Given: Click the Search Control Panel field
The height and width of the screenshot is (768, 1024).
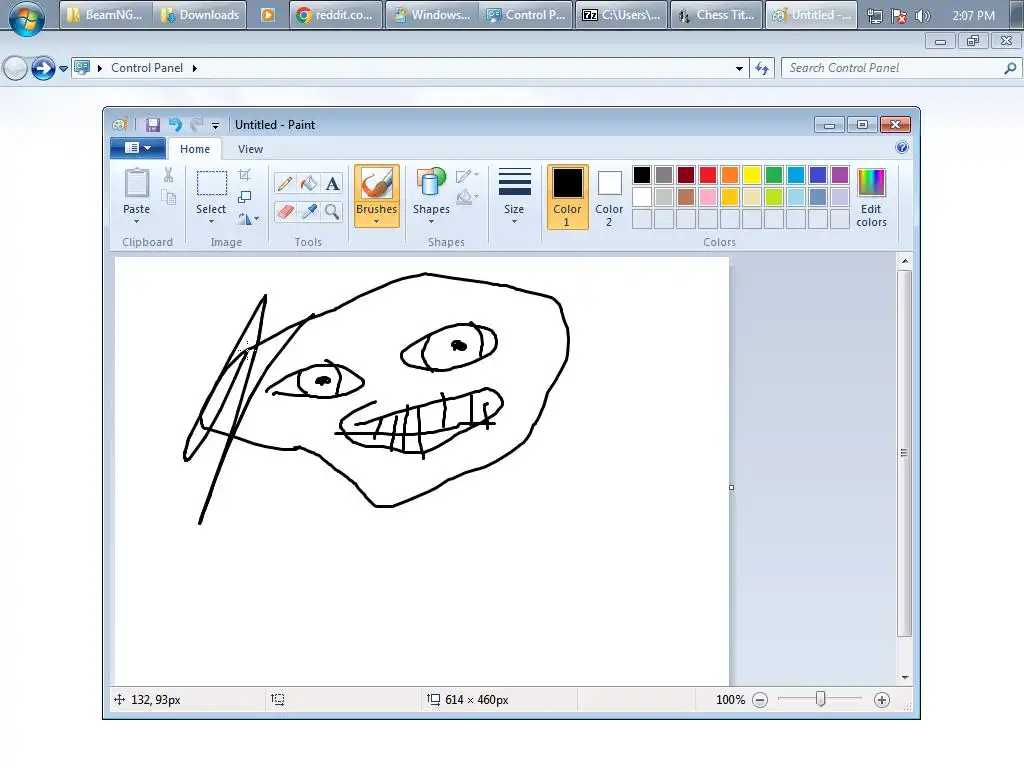Looking at the screenshot, I should tap(900, 68).
